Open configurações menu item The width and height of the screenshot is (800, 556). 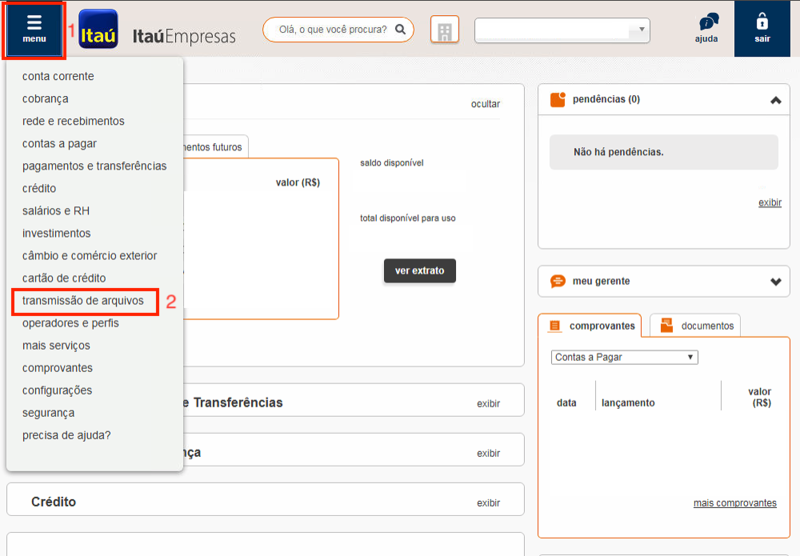pyautogui.click(x=57, y=390)
